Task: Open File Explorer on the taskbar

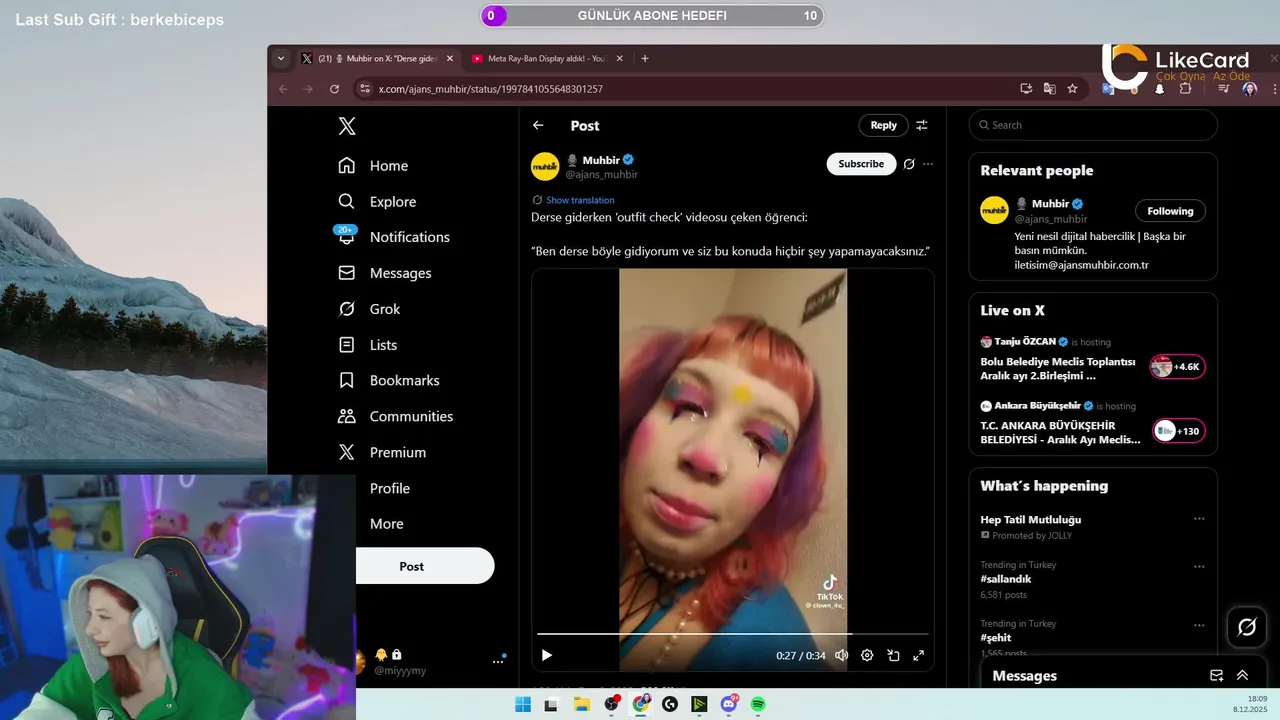Action: tap(581, 705)
